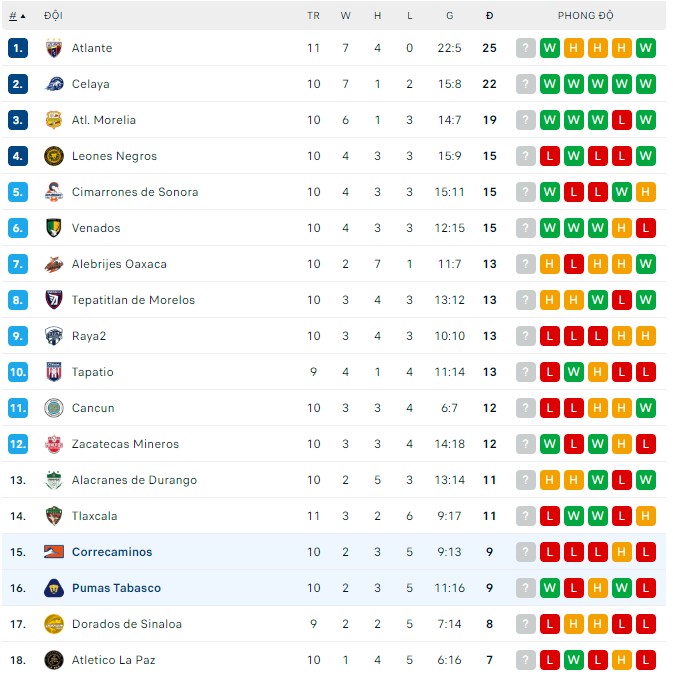
Task: Click the rank 1 position badge
Action: (x=18, y=48)
